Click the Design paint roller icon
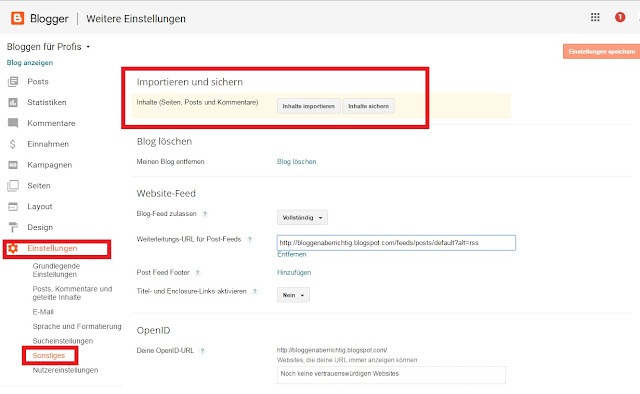Screen dimensions: 640x394 13,227
